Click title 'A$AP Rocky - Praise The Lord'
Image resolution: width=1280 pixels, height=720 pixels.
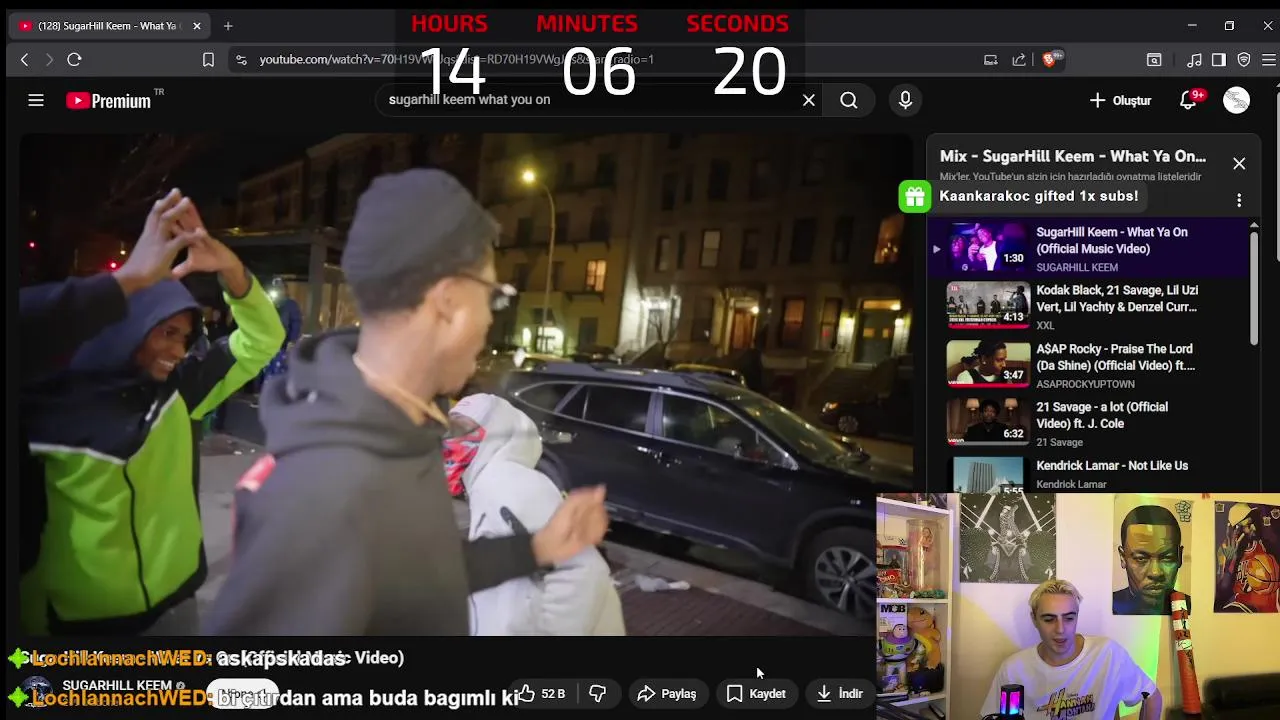point(1116,357)
